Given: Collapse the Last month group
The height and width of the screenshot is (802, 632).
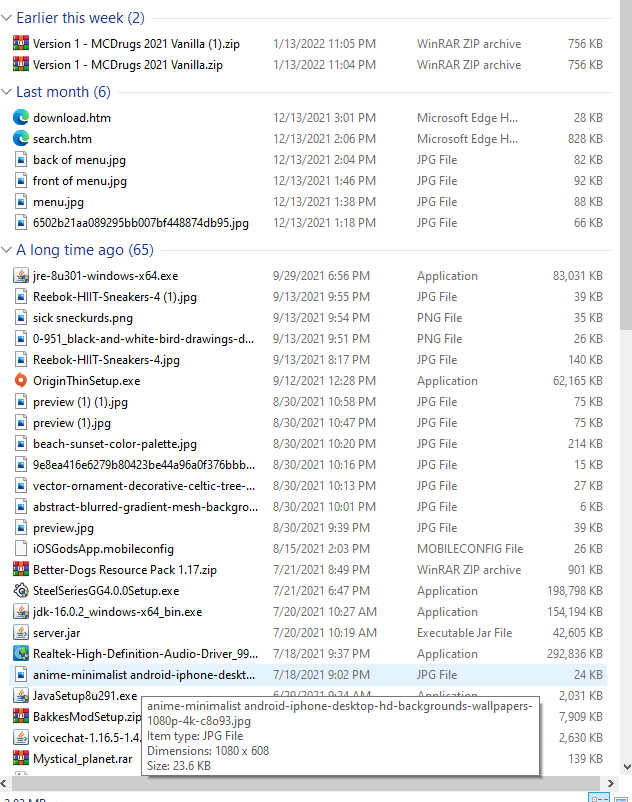Looking at the screenshot, I should point(6,92).
